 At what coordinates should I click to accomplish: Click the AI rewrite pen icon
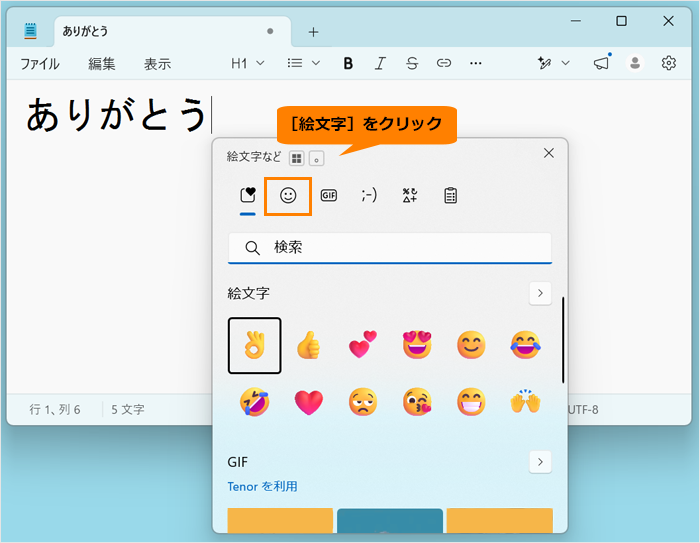544,63
